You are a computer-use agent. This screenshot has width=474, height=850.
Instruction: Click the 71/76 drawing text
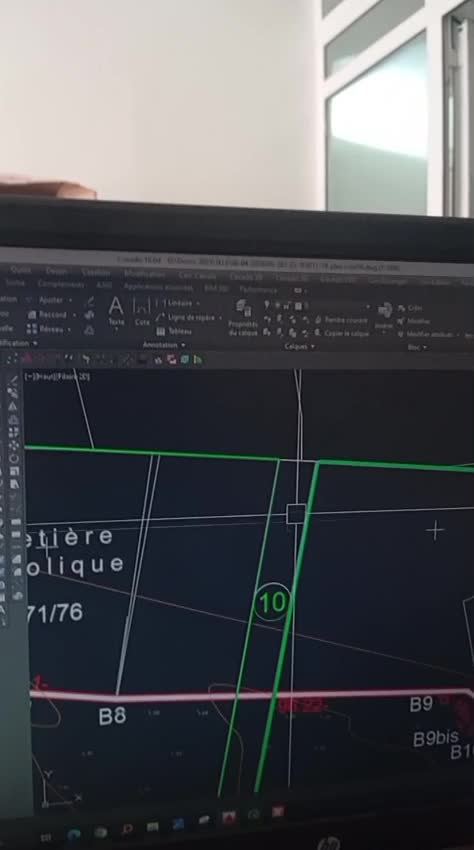tap(55, 613)
